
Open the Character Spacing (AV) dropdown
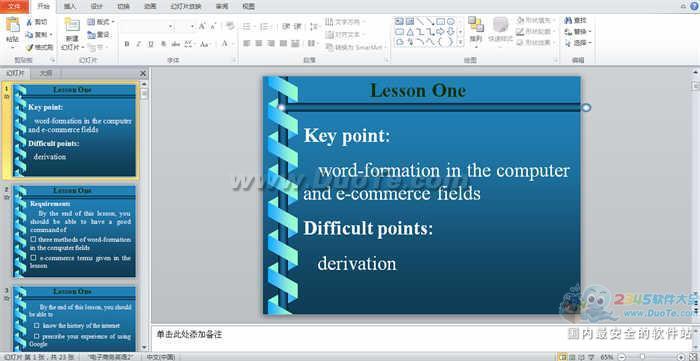click(x=189, y=44)
